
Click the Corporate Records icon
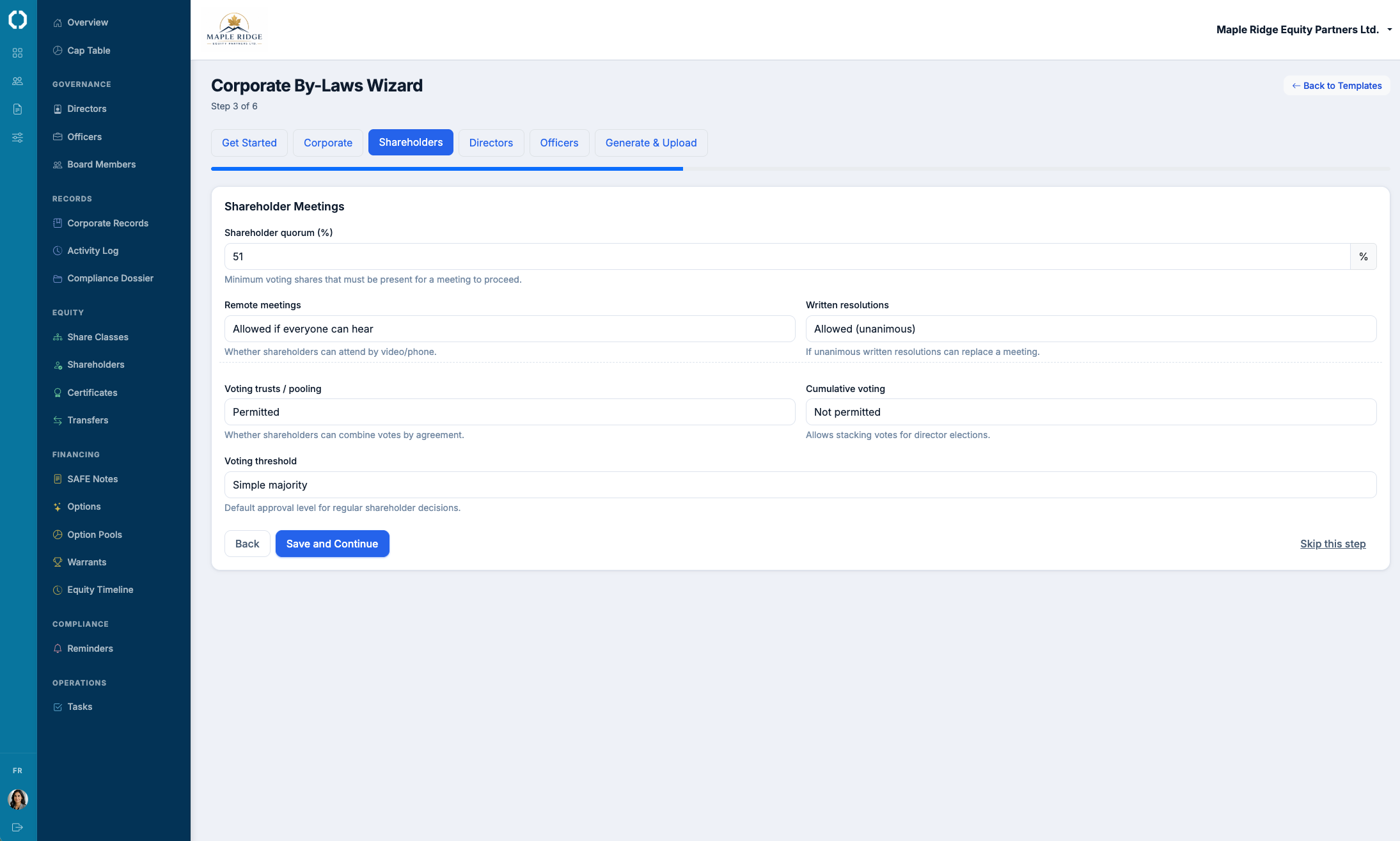coord(58,223)
